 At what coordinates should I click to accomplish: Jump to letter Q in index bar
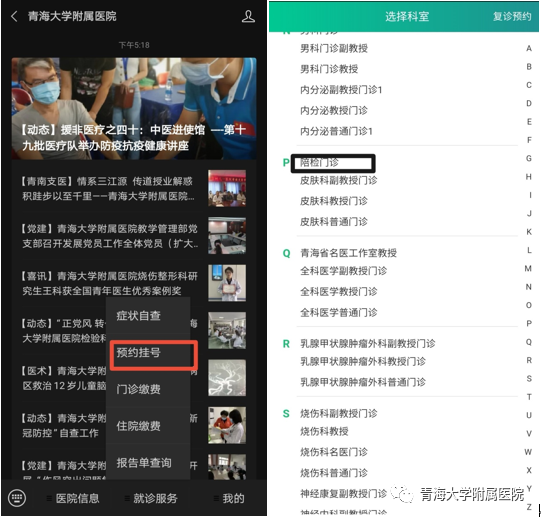529,342
